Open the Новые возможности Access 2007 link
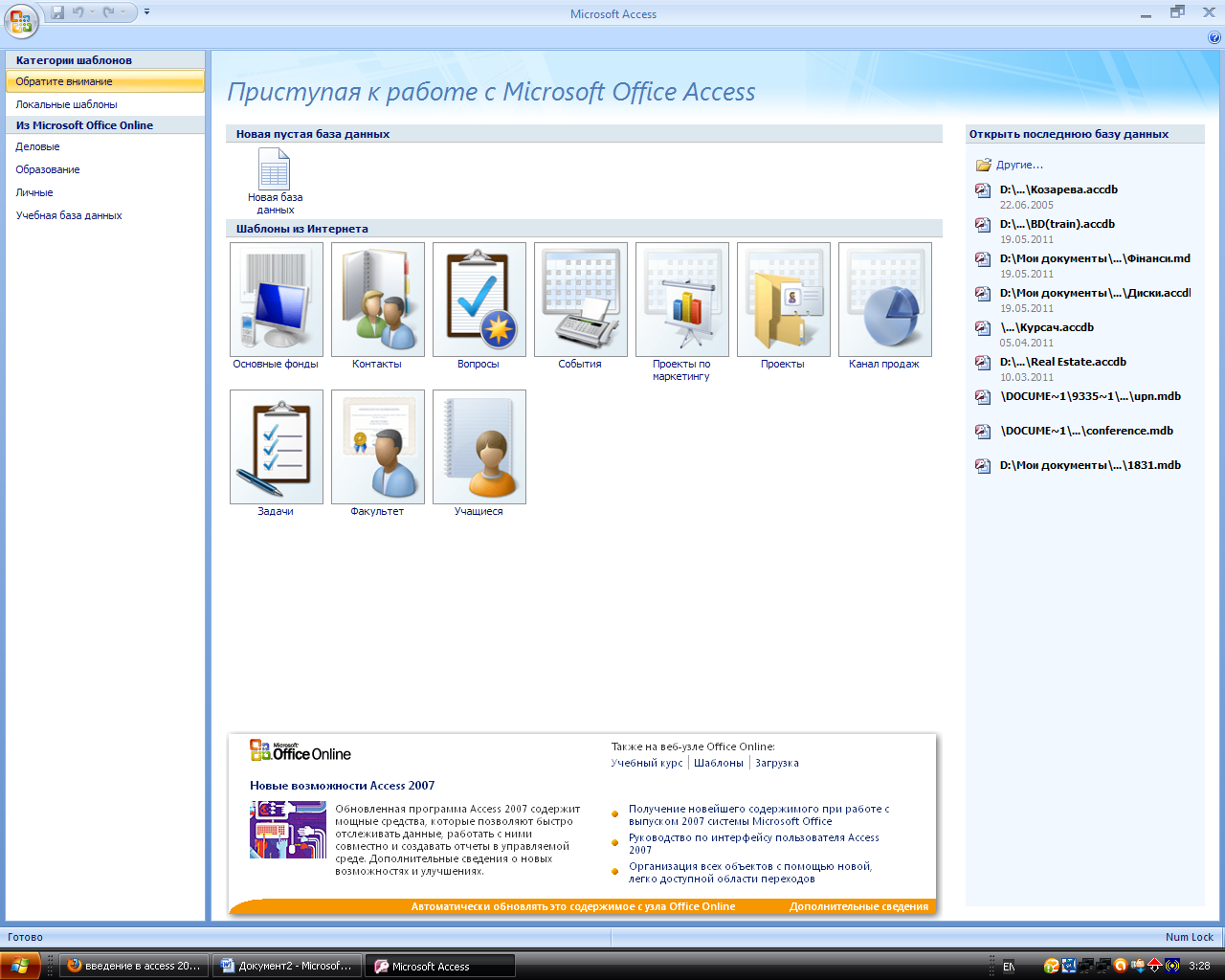The image size is (1225, 980). click(x=343, y=786)
